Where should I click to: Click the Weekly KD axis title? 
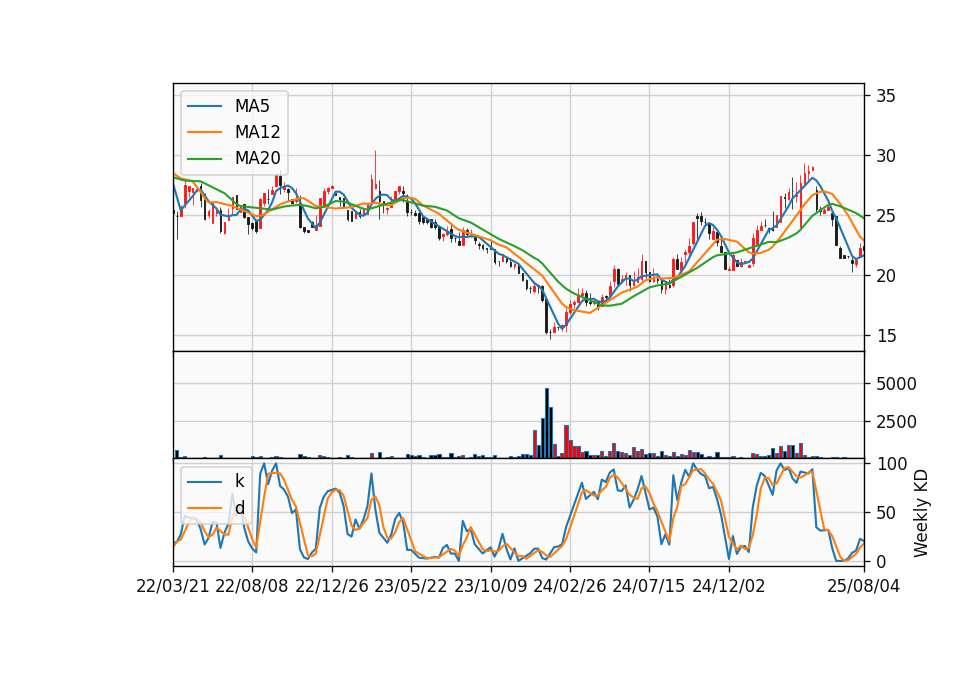pos(921,513)
